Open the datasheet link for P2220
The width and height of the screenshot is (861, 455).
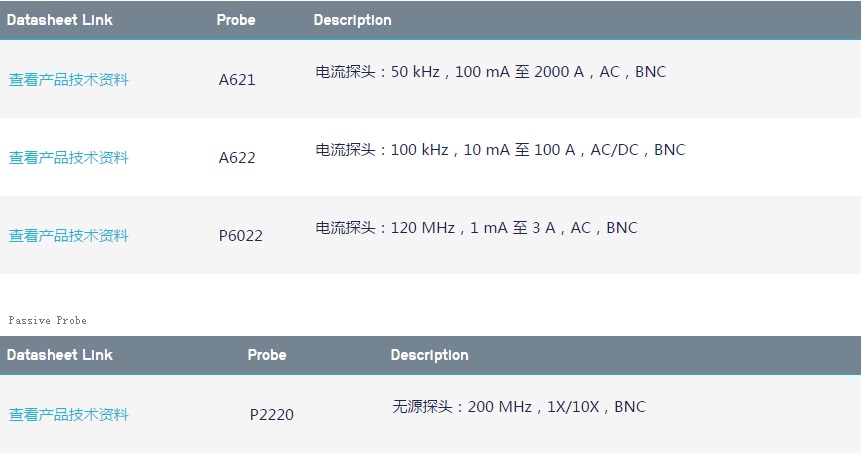coord(69,414)
